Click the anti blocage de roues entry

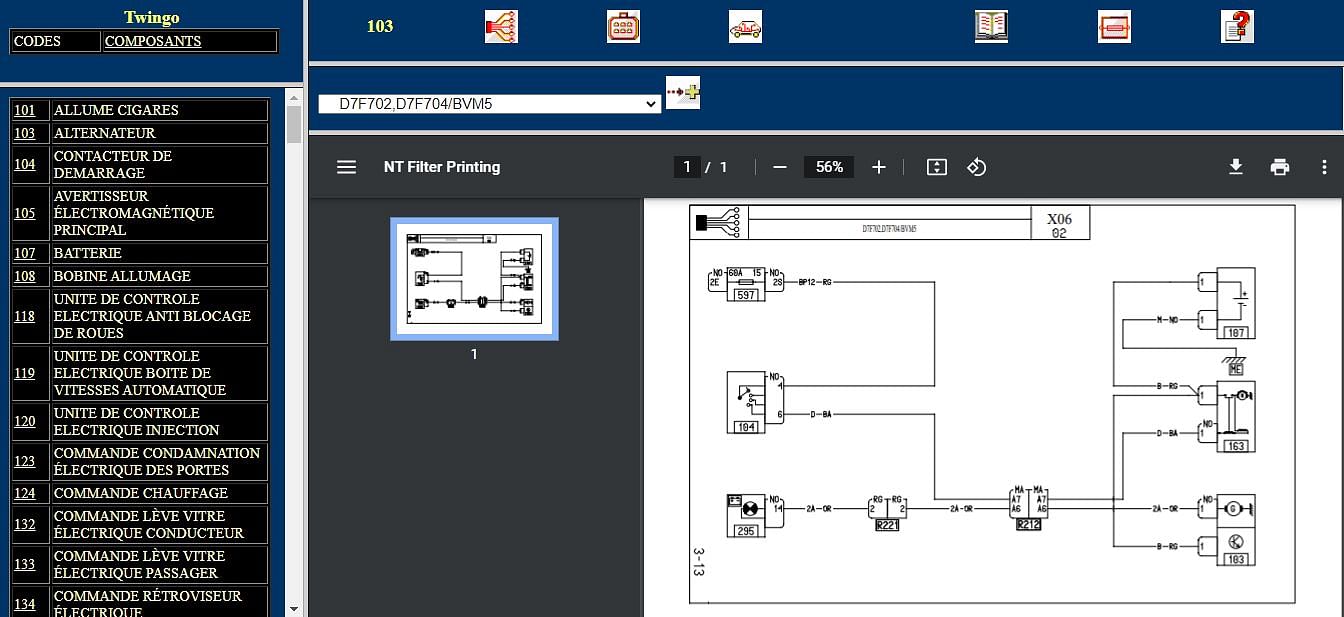(x=152, y=316)
